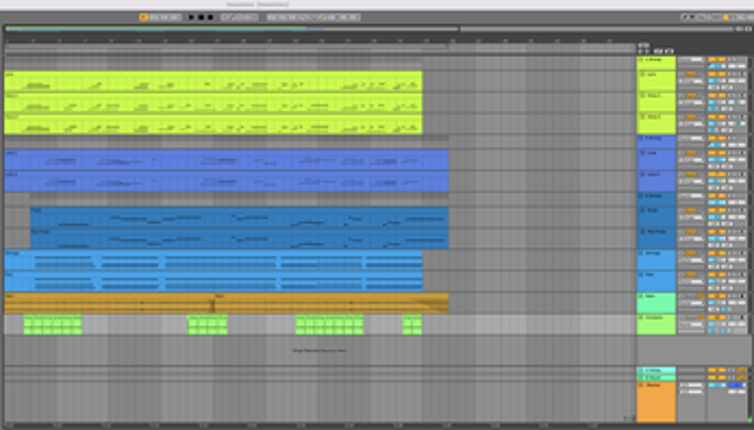Collapse the yellow group track using its fold arrow
This screenshot has height=430, width=754.
click(x=641, y=60)
